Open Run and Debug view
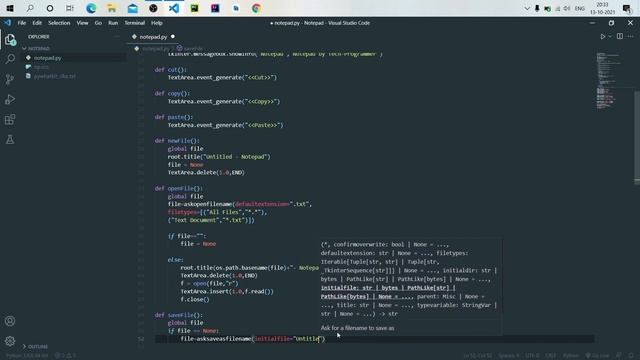640x360 pixels. point(10,99)
